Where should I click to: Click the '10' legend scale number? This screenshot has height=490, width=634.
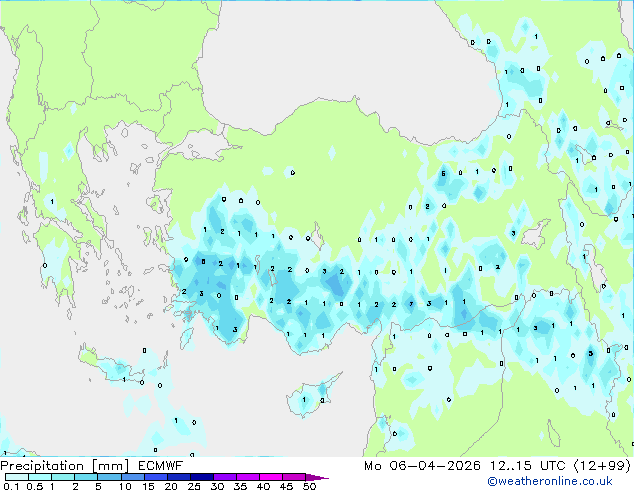[125, 486]
